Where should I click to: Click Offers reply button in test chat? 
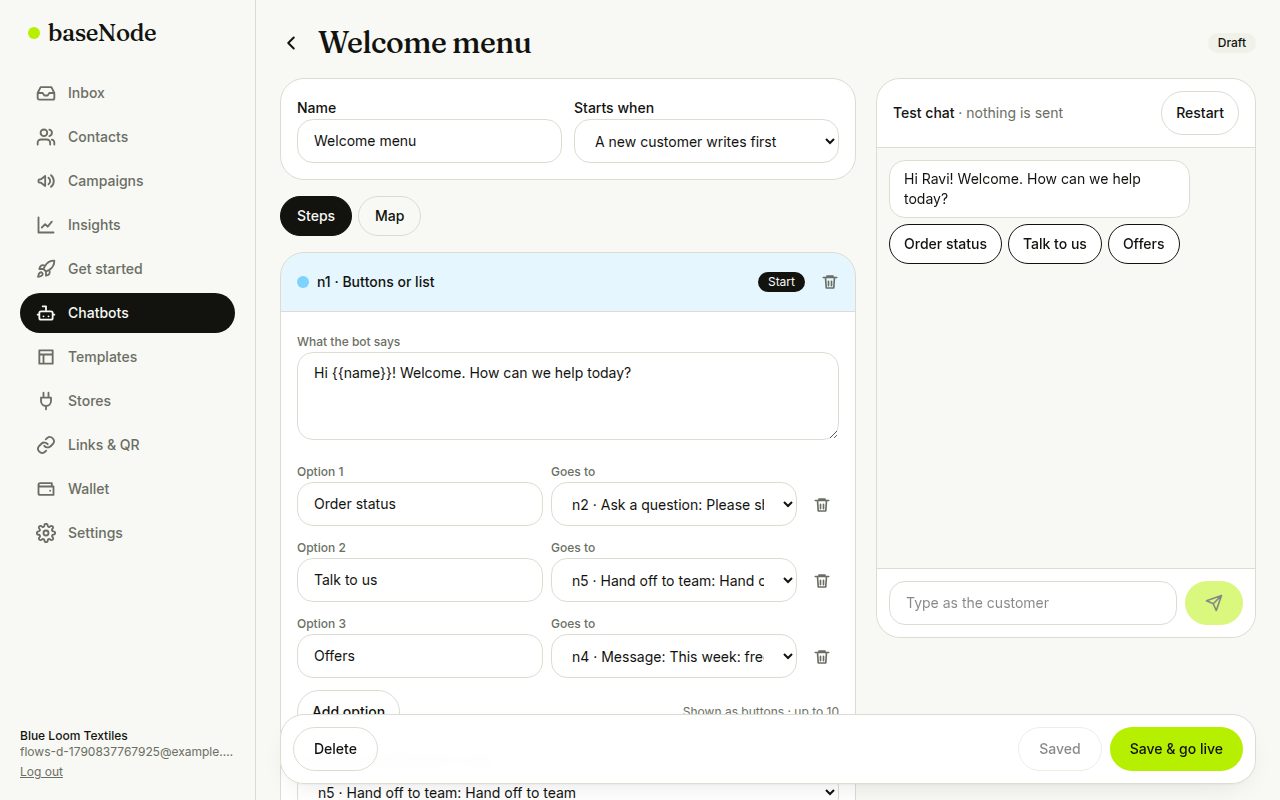1144,244
